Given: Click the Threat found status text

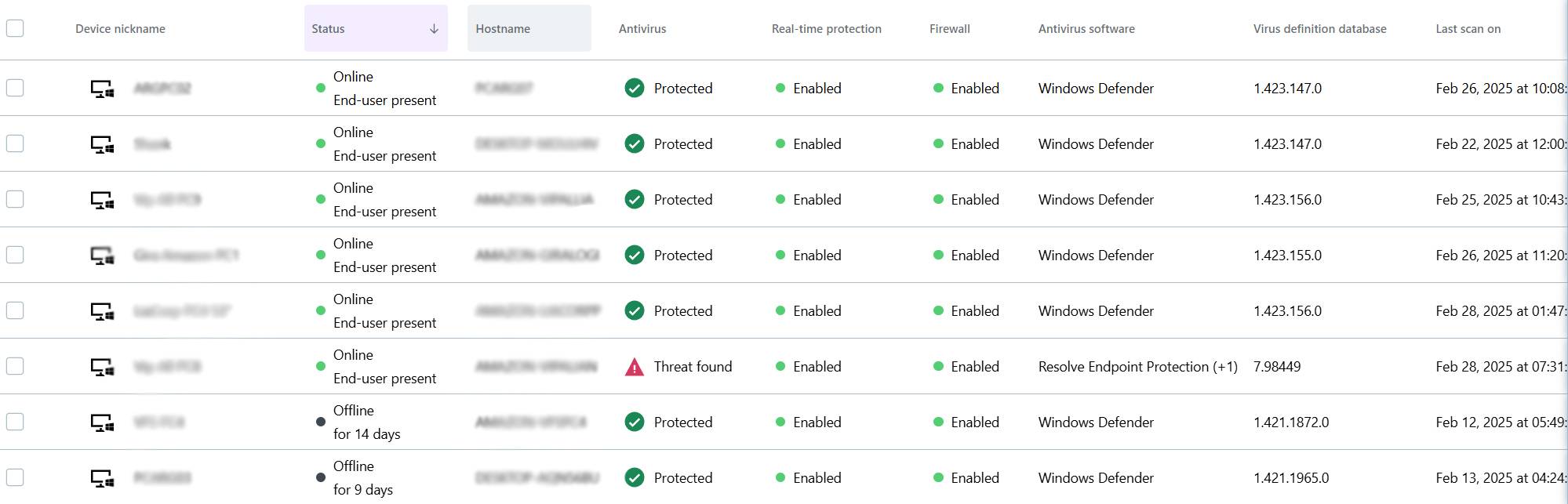Looking at the screenshot, I should click(x=693, y=367).
